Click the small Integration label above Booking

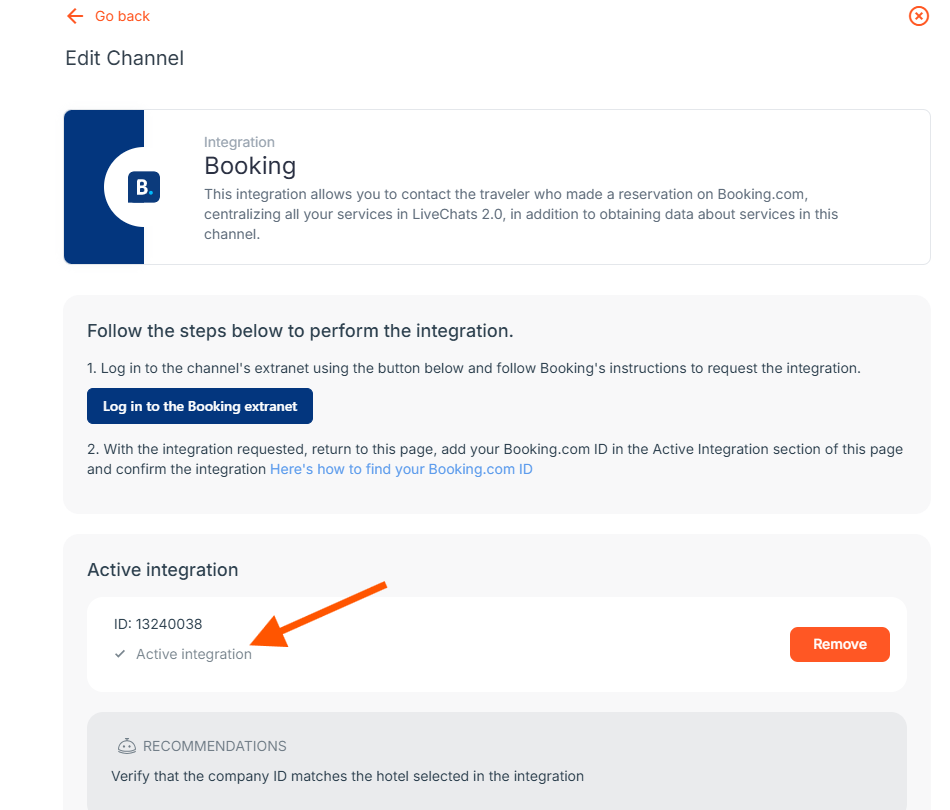[239, 142]
